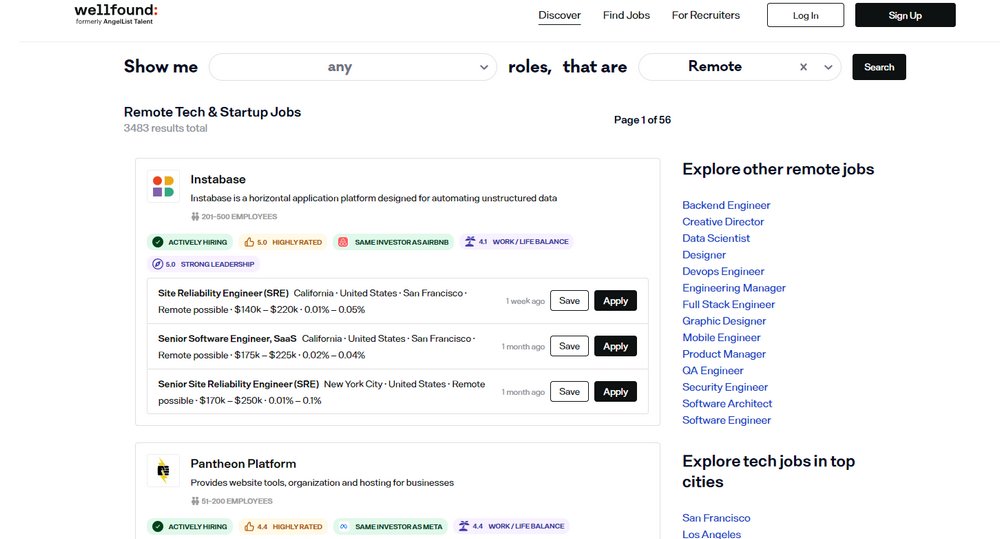Screen dimensions: 1000x539
Task: Click the '1 week ago' posting date
Action: 525,301
